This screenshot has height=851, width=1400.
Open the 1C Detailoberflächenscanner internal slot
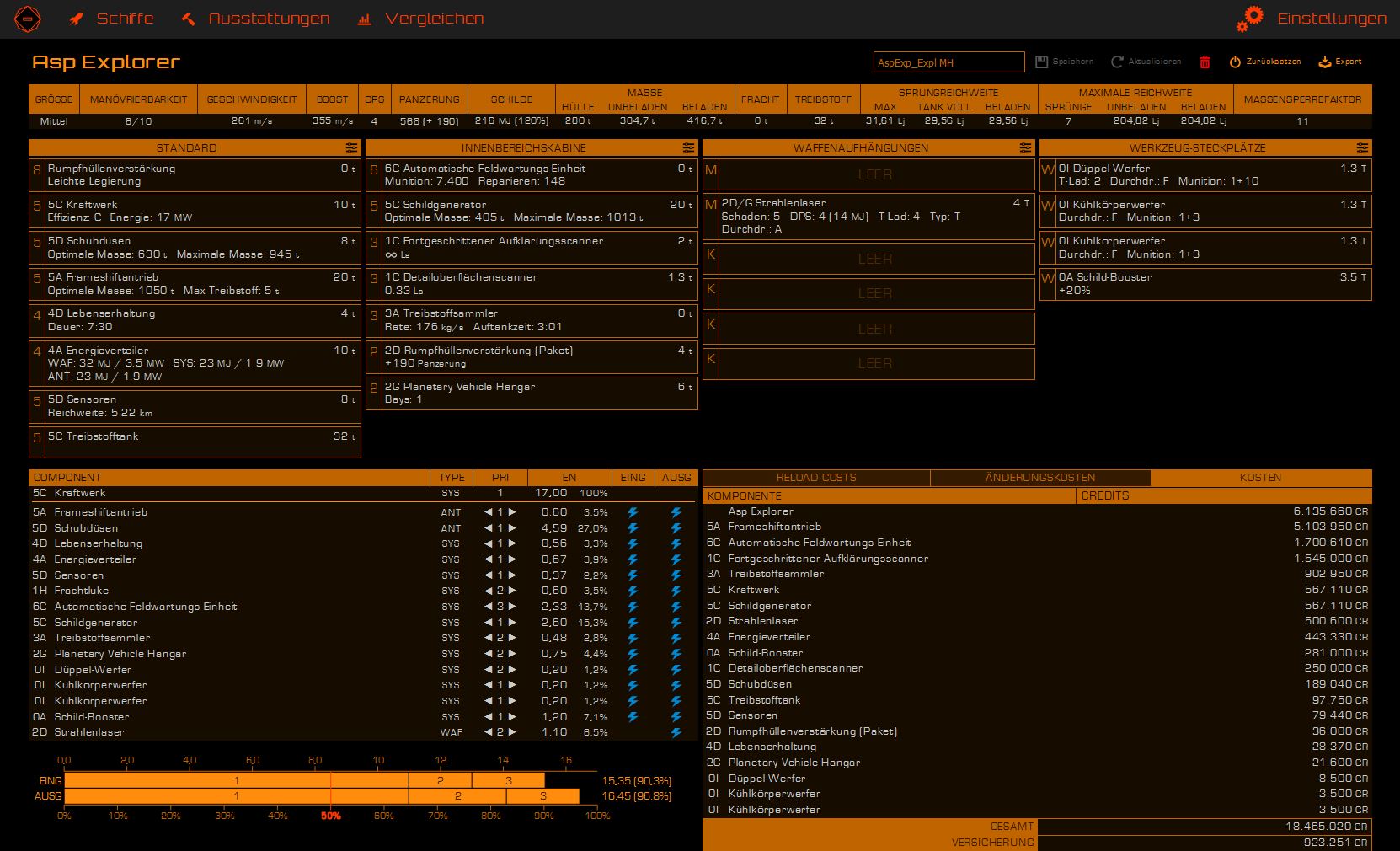click(x=532, y=284)
